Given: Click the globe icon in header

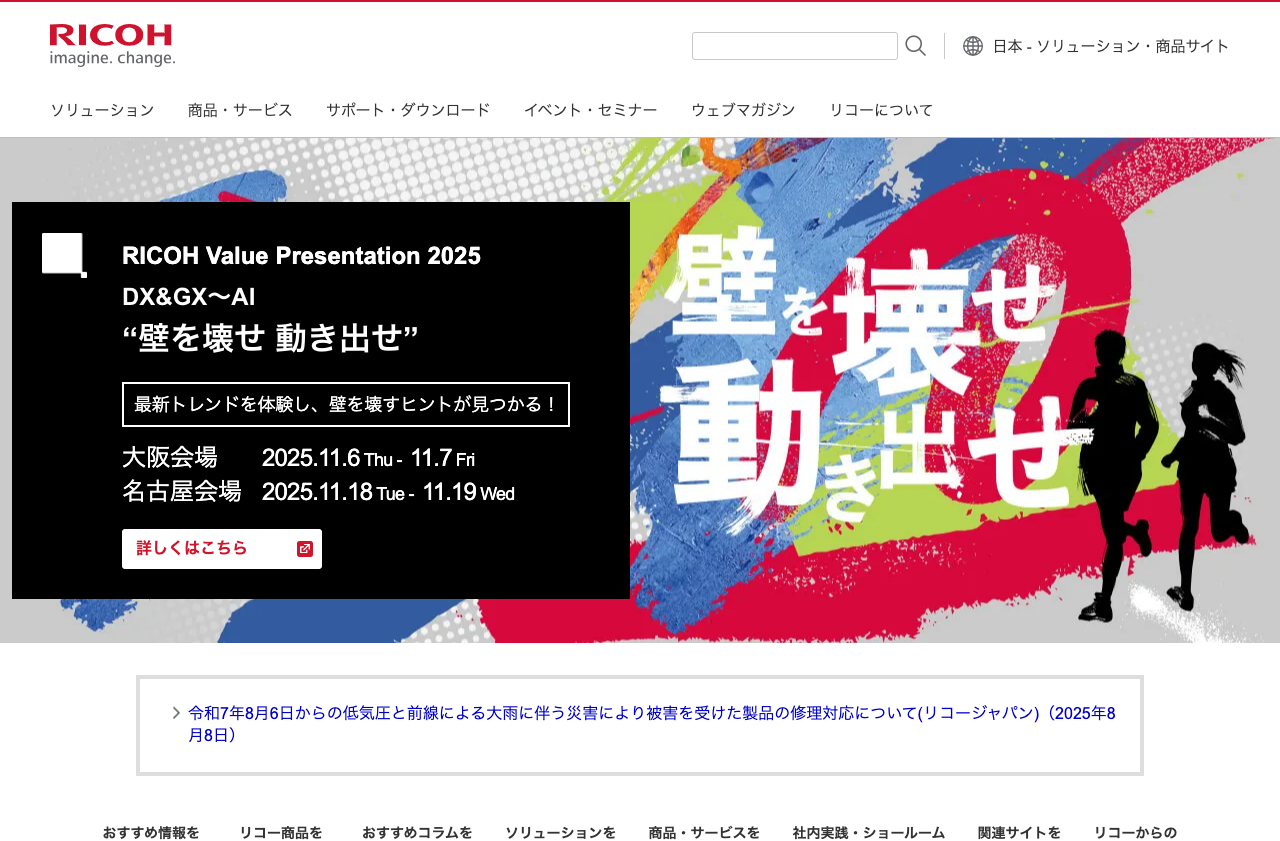Looking at the screenshot, I should pyautogui.click(x=972, y=46).
